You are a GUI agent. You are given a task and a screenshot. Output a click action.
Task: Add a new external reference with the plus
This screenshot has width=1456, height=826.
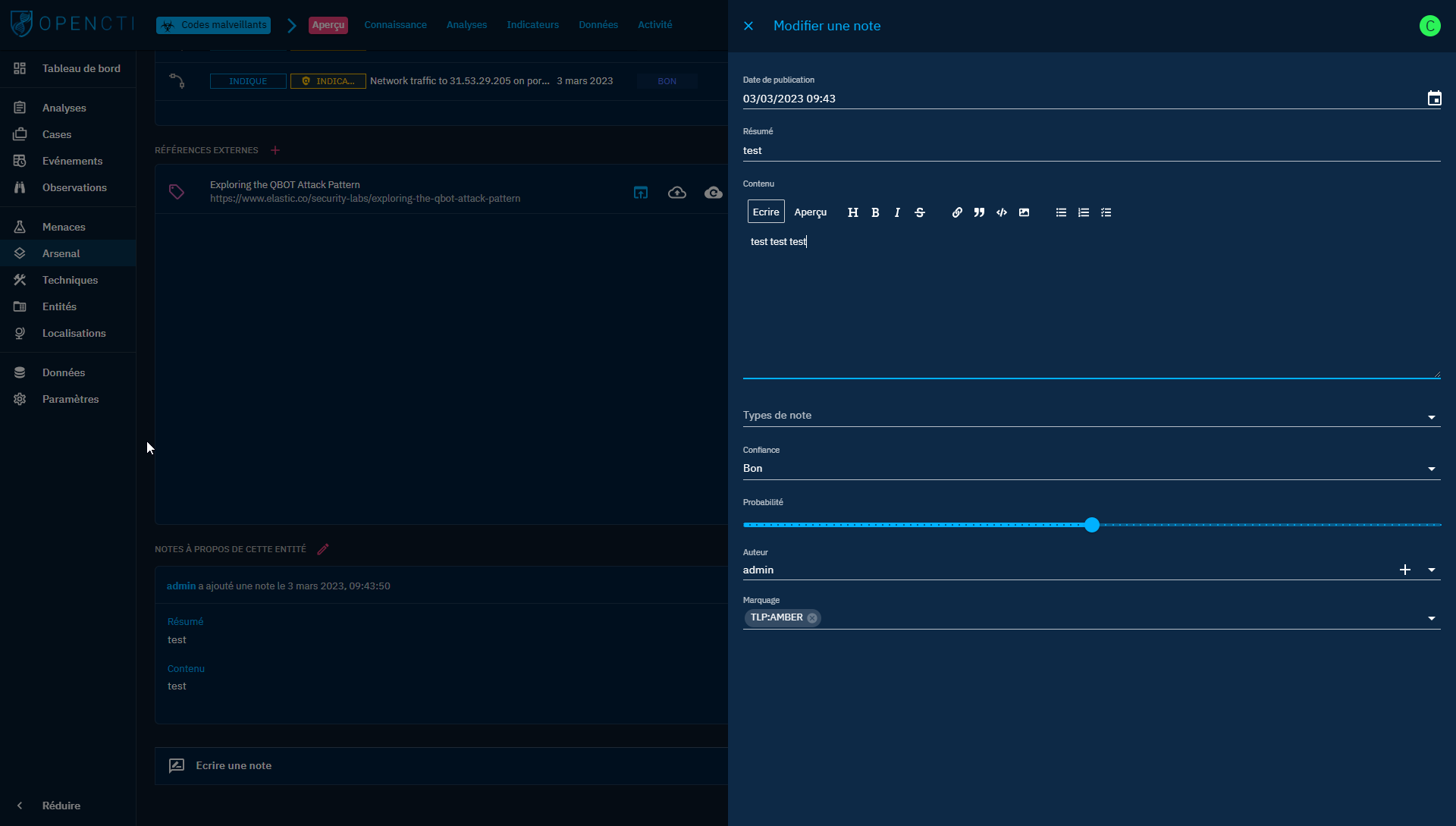pos(275,150)
